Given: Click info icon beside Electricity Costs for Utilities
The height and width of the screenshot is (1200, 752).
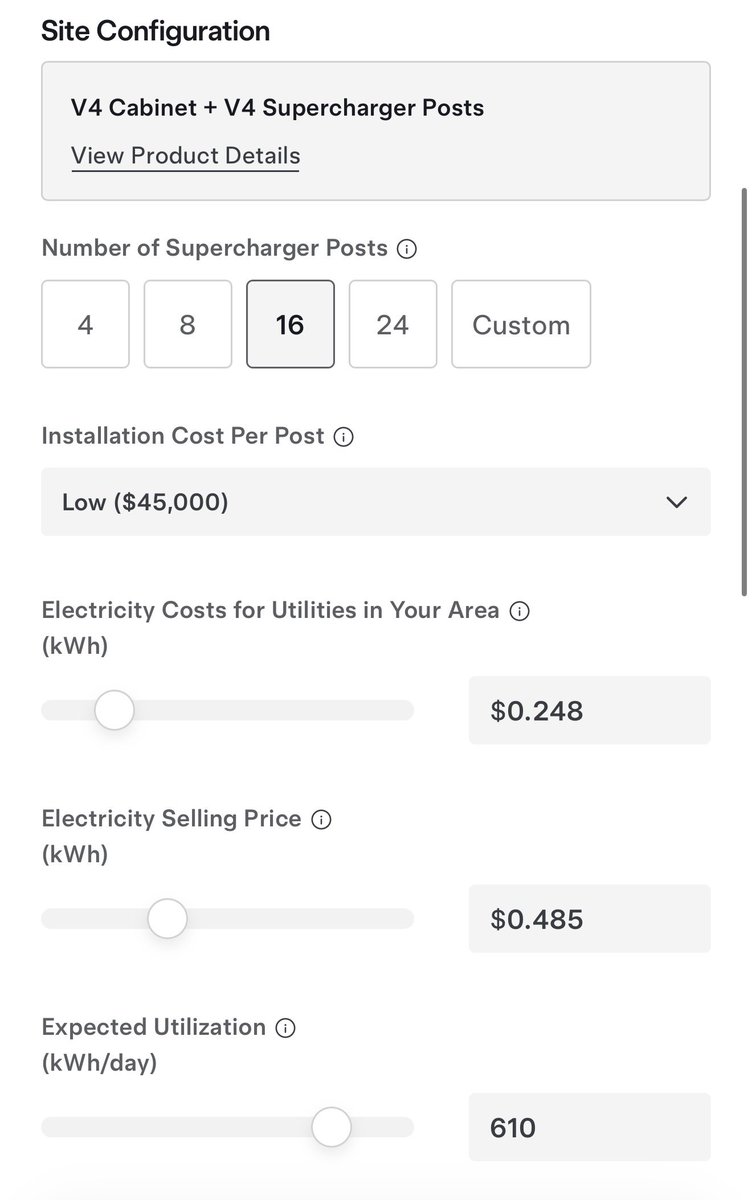Looking at the screenshot, I should tap(519, 611).
